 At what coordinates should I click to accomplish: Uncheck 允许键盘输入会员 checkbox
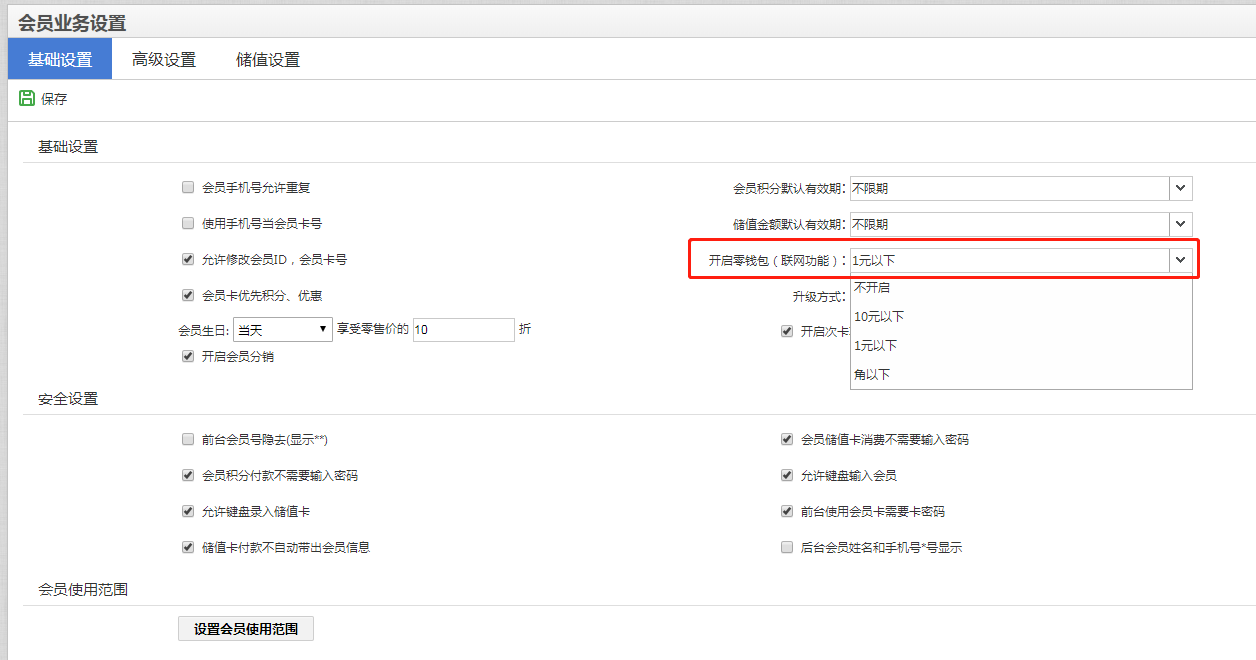coord(787,475)
